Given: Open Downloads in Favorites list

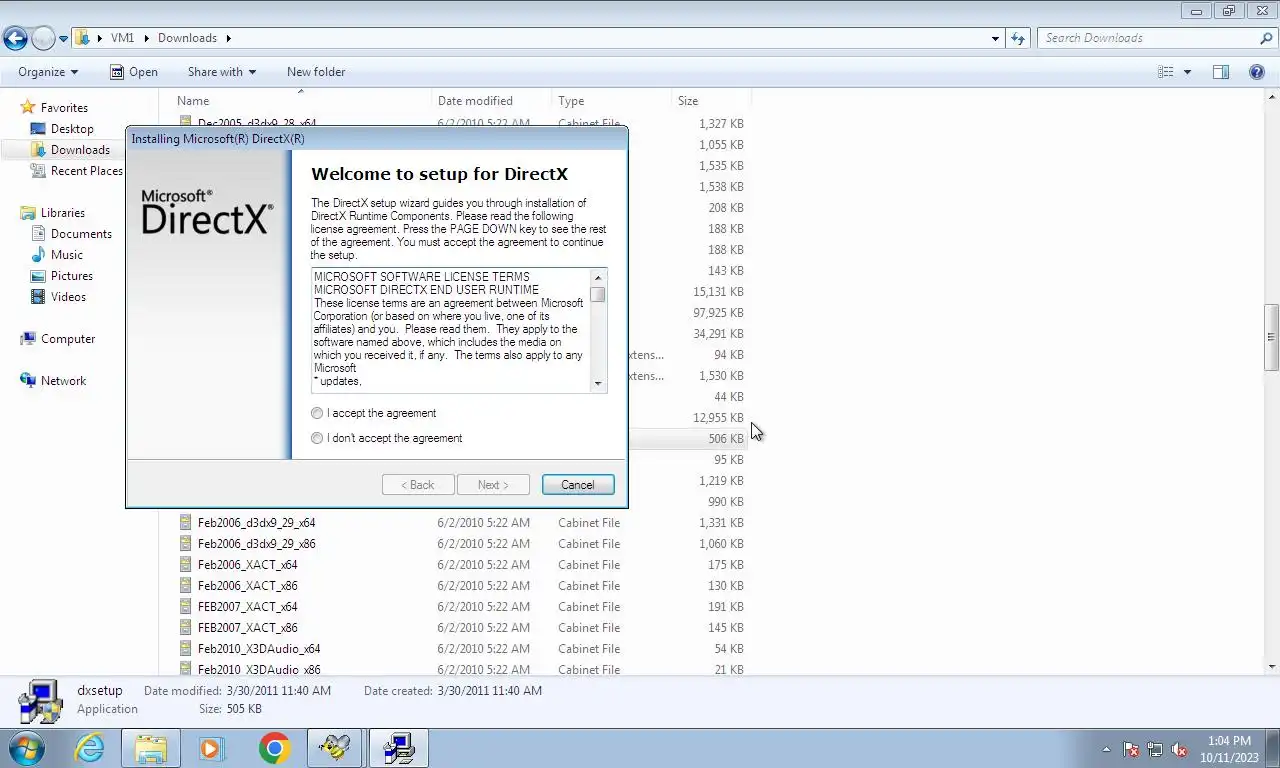Looking at the screenshot, I should click(80, 150).
